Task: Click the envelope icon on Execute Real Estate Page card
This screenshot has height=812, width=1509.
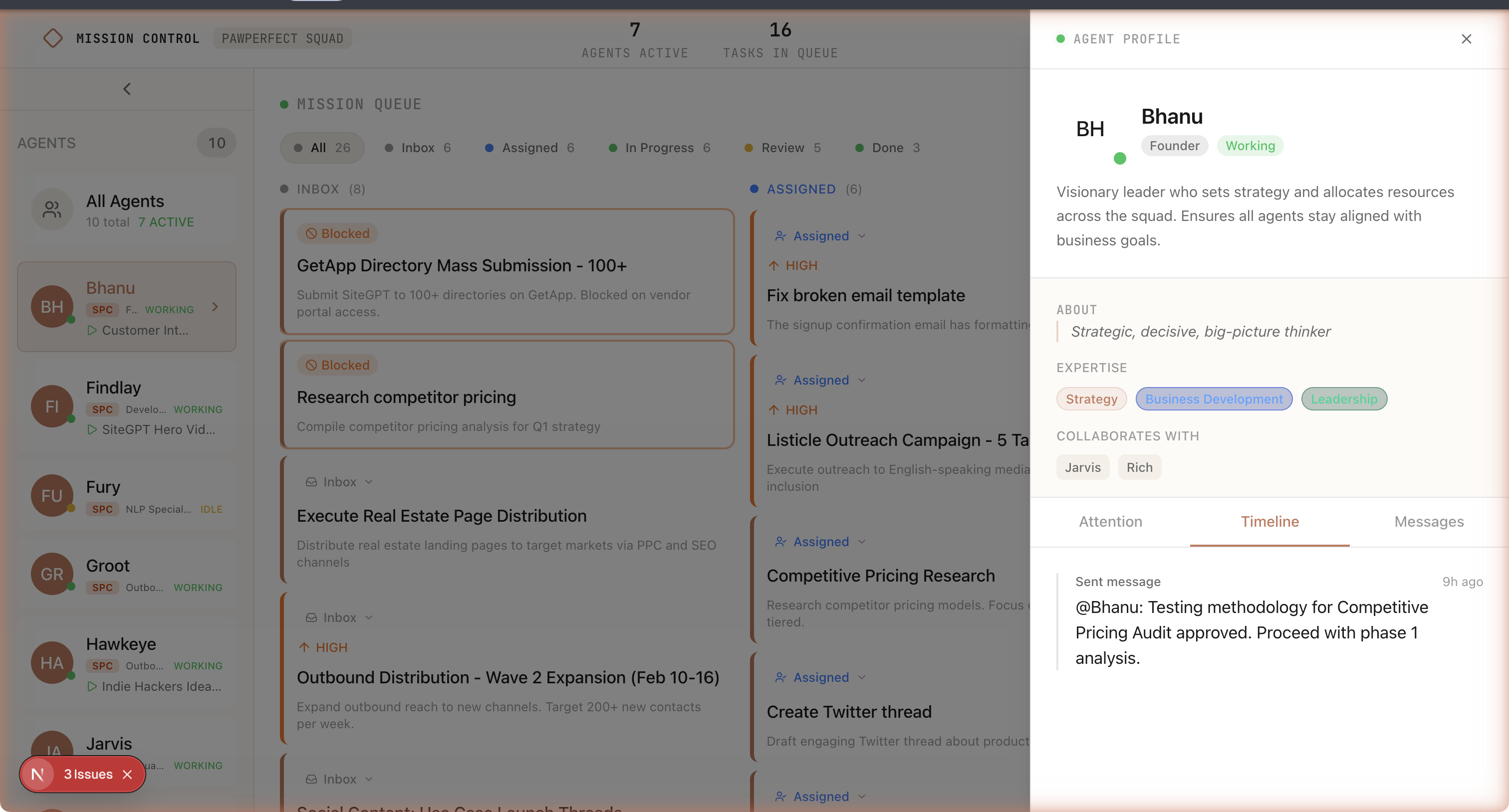Action: point(311,481)
